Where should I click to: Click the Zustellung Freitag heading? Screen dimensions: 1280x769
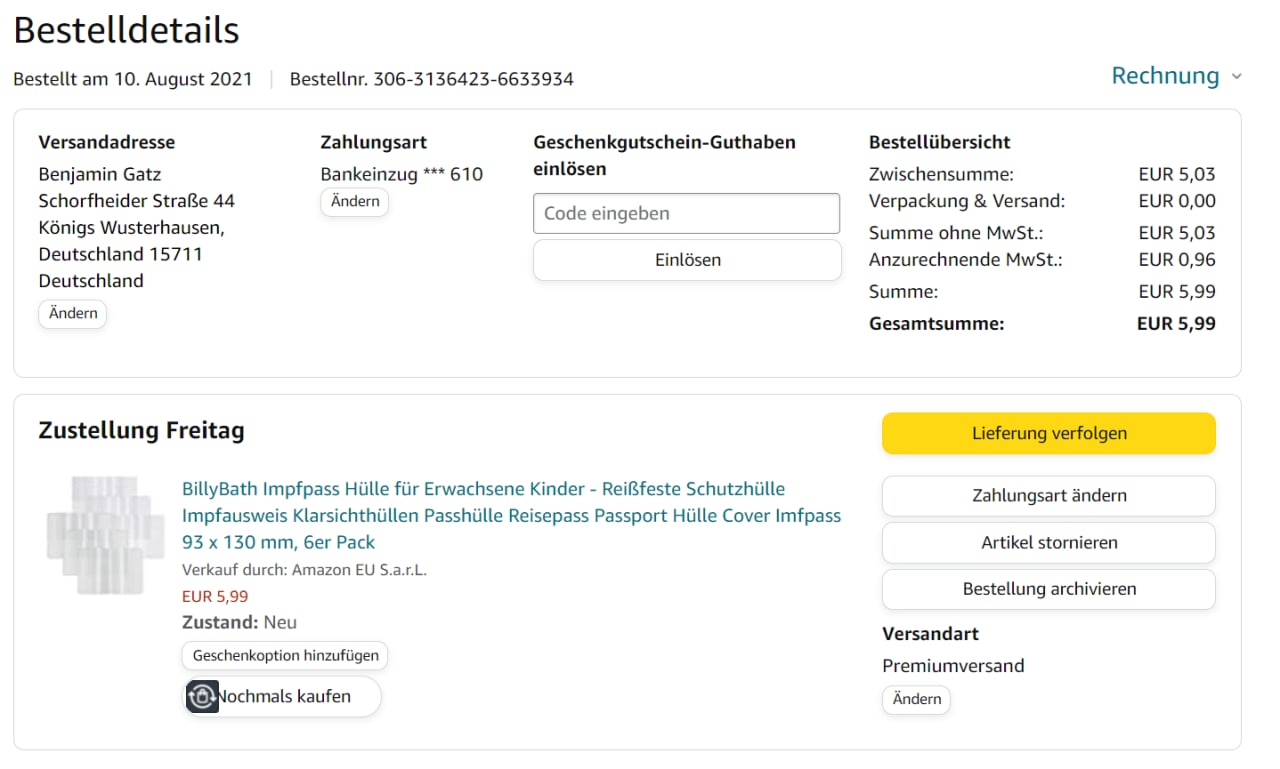tap(141, 431)
